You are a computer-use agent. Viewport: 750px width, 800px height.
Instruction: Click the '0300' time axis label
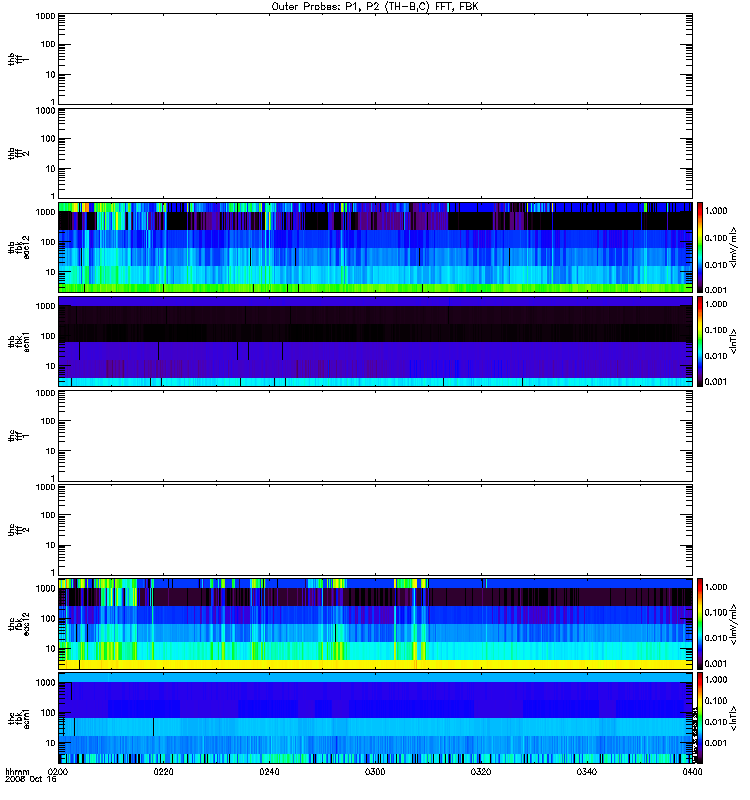tap(375, 771)
